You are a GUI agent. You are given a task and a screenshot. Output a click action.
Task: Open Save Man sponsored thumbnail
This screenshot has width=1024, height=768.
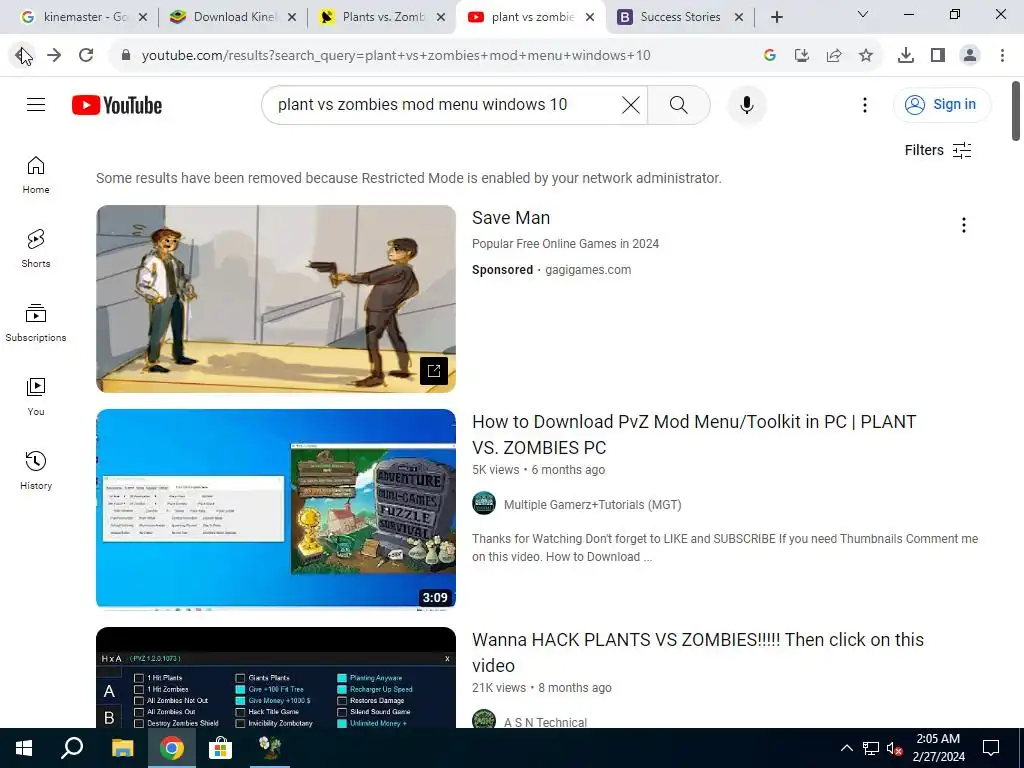pyautogui.click(x=276, y=299)
